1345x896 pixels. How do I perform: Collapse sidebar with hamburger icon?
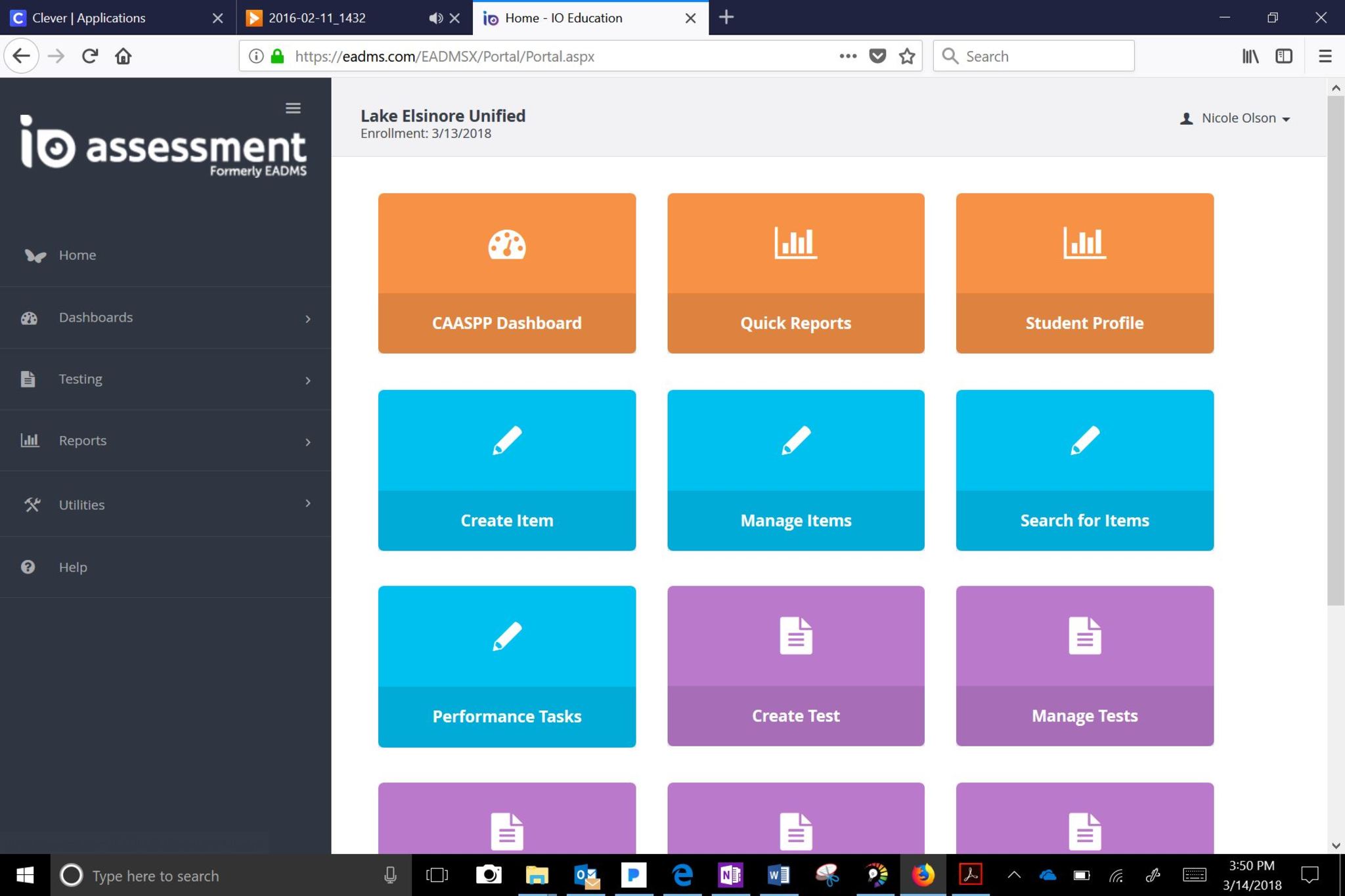click(293, 108)
